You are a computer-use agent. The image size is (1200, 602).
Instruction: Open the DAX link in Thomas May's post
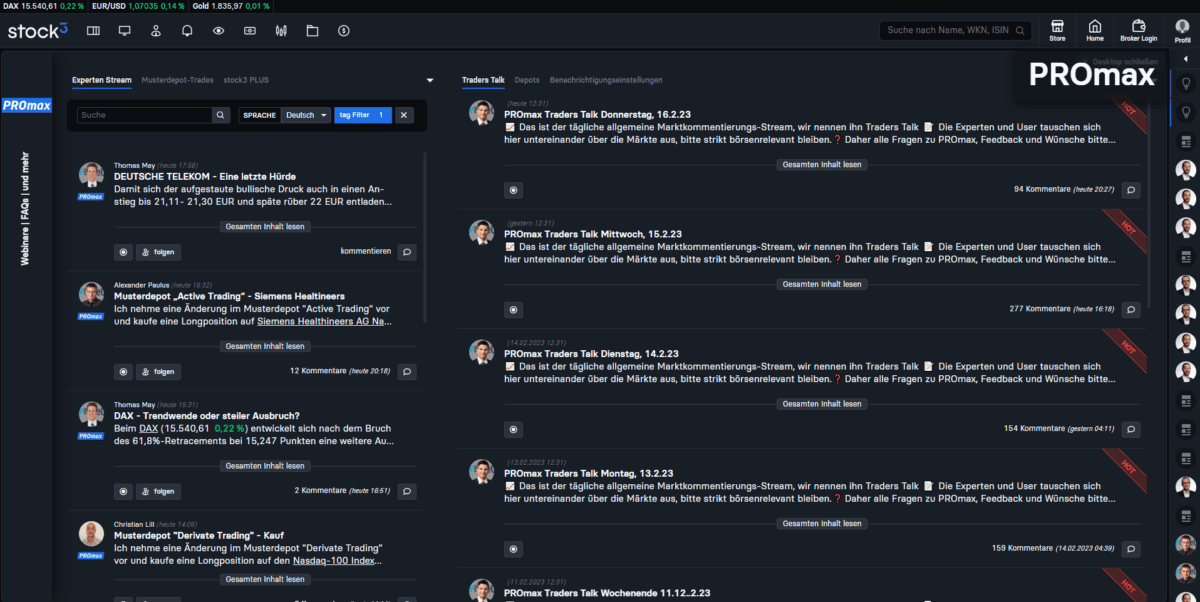tap(148, 427)
